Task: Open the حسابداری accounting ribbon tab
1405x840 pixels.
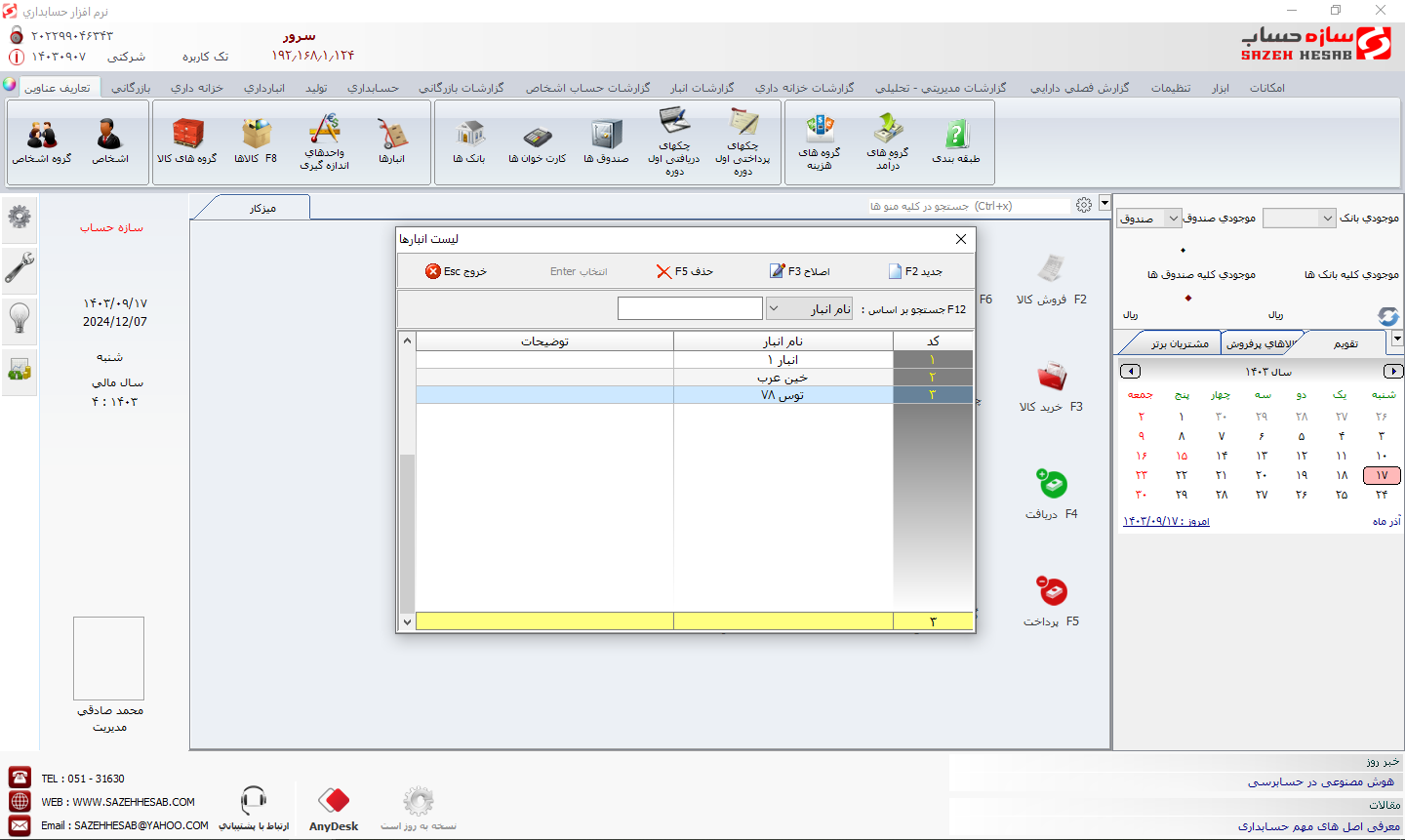Action: [x=373, y=88]
